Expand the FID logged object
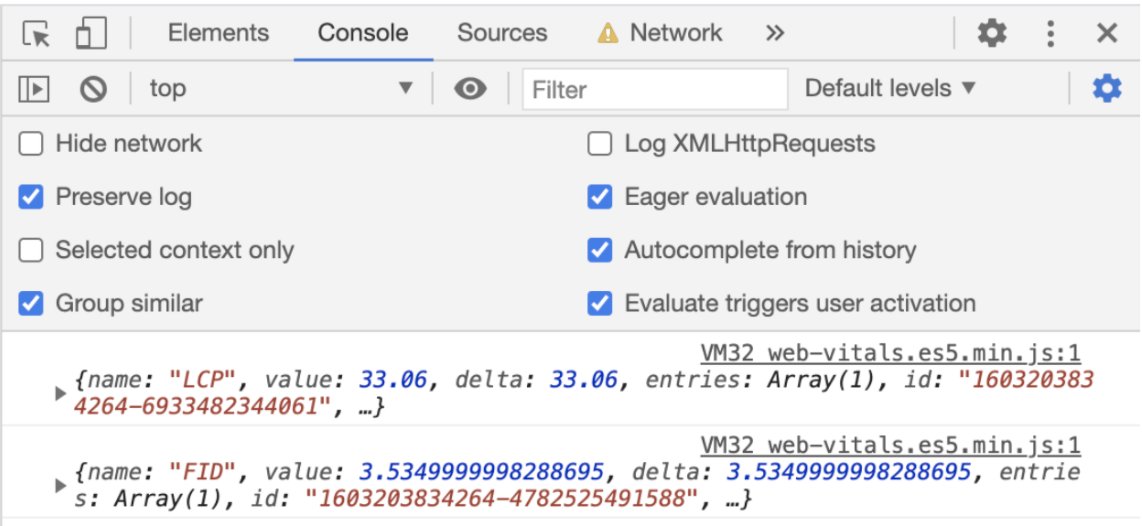The height and width of the screenshot is (526, 1142). click(x=61, y=485)
